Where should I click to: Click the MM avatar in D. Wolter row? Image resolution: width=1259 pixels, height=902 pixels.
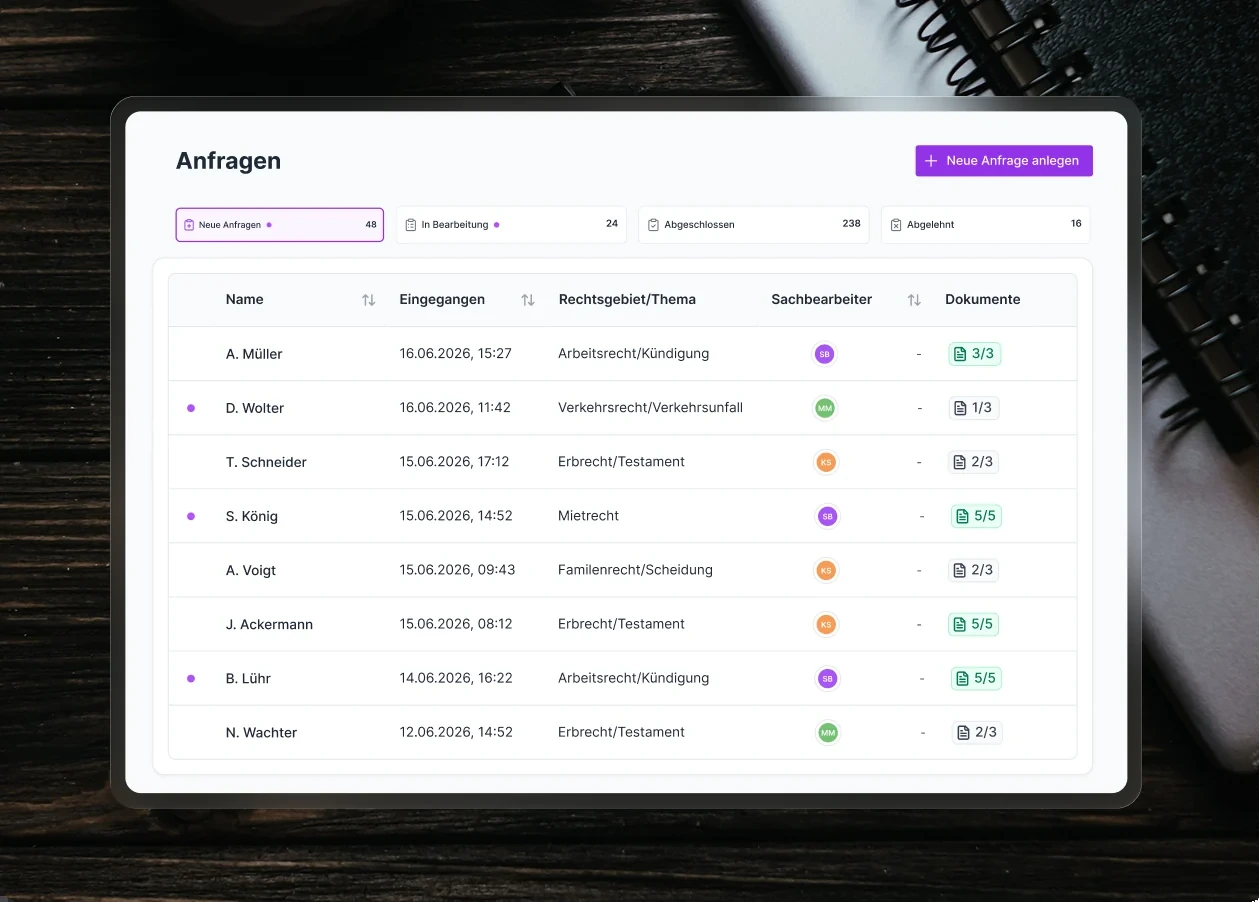[824, 408]
